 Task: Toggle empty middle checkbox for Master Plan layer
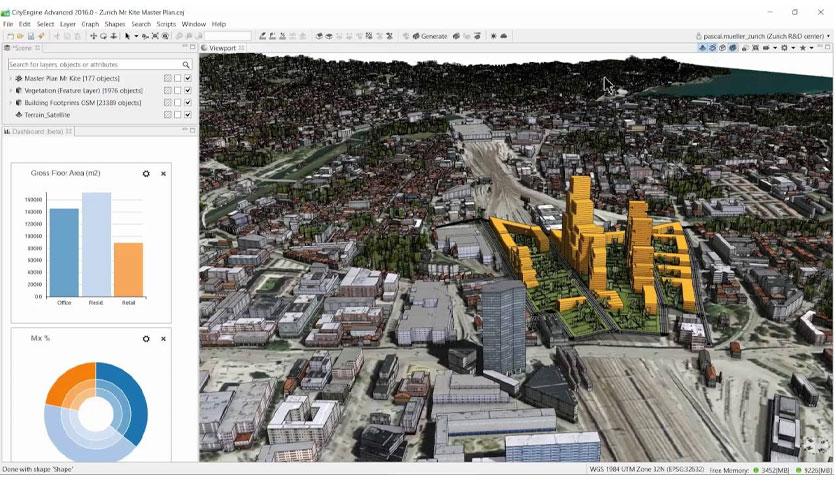click(x=178, y=78)
